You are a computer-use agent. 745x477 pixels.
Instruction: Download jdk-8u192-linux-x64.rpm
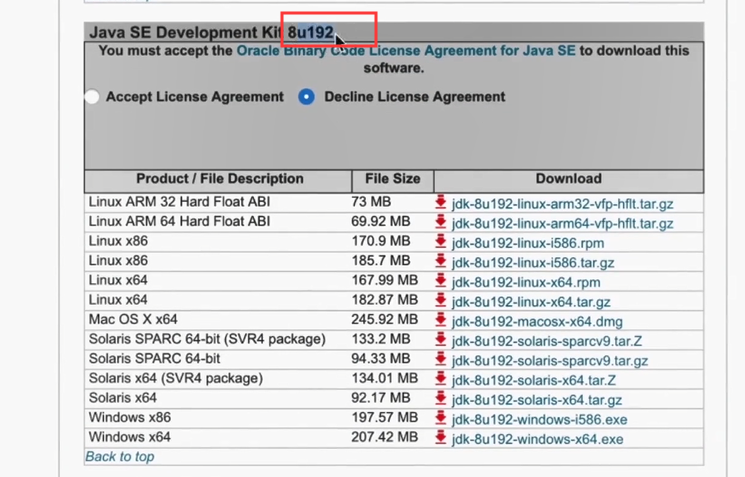pyautogui.click(x=526, y=282)
